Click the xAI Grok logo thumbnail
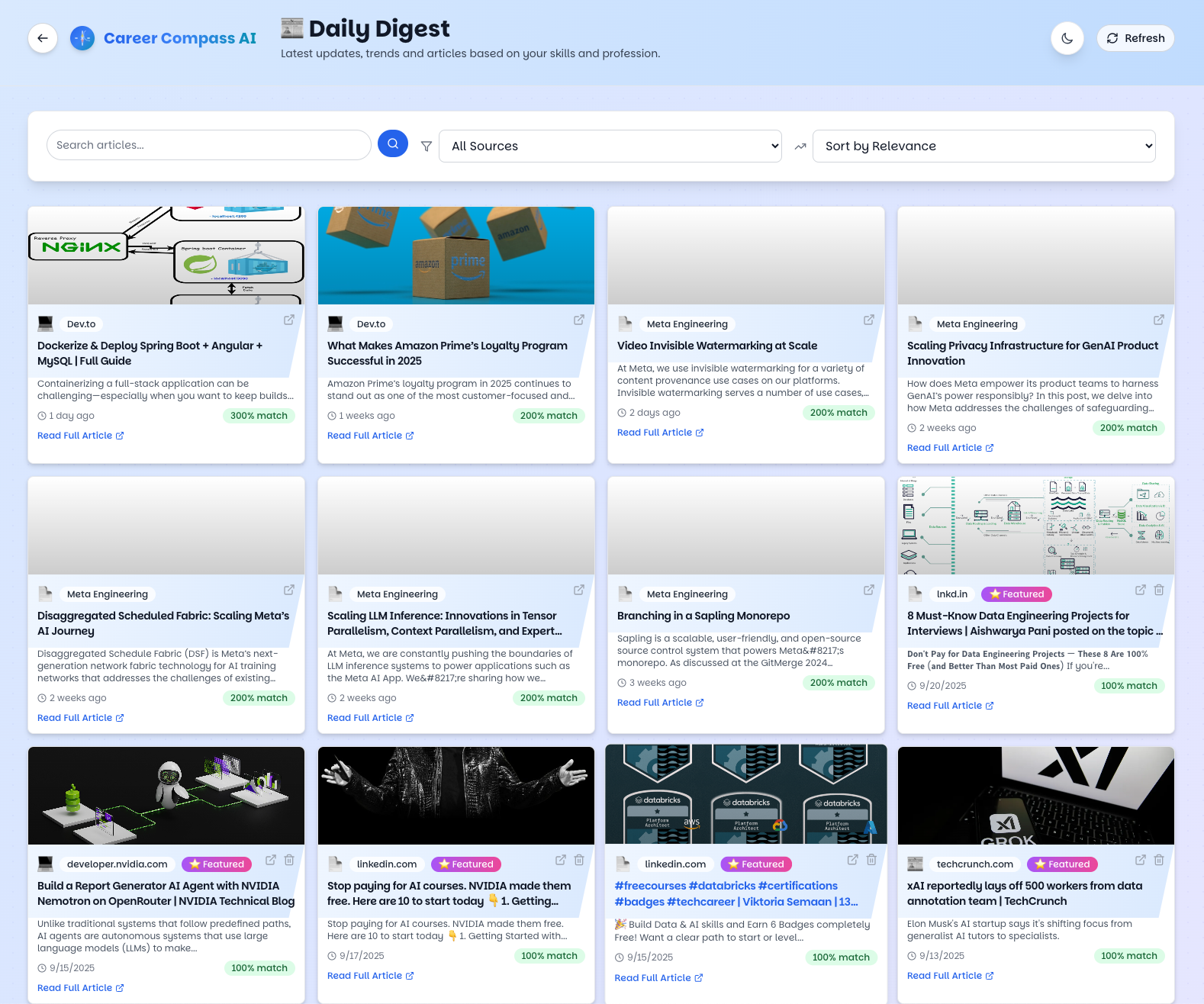Viewport: 1204px width, 1004px height. click(x=1036, y=796)
